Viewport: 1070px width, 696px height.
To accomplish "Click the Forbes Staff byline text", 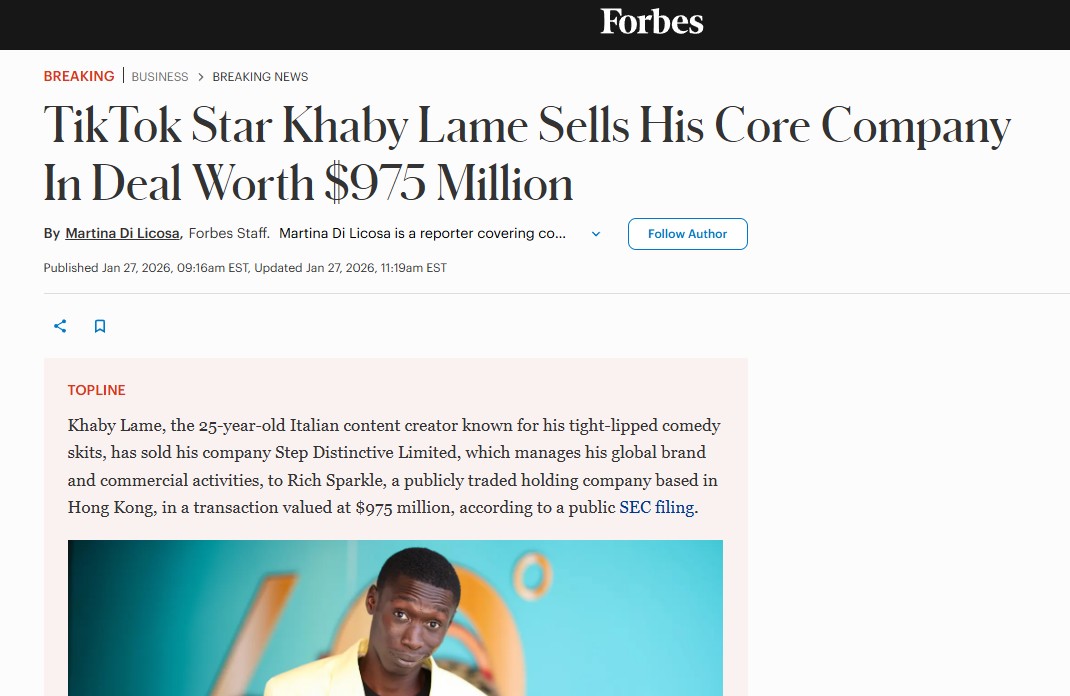I will coord(229,234).
